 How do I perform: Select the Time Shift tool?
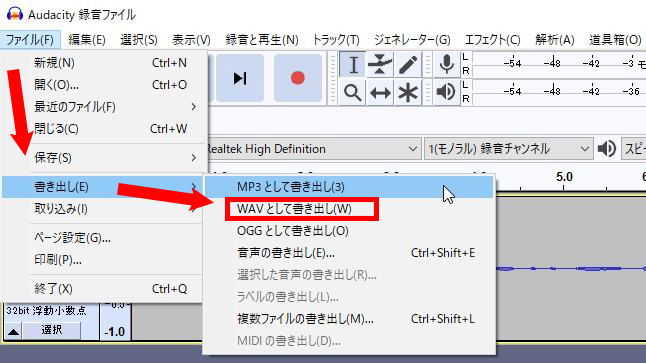[x=380, y=93]
